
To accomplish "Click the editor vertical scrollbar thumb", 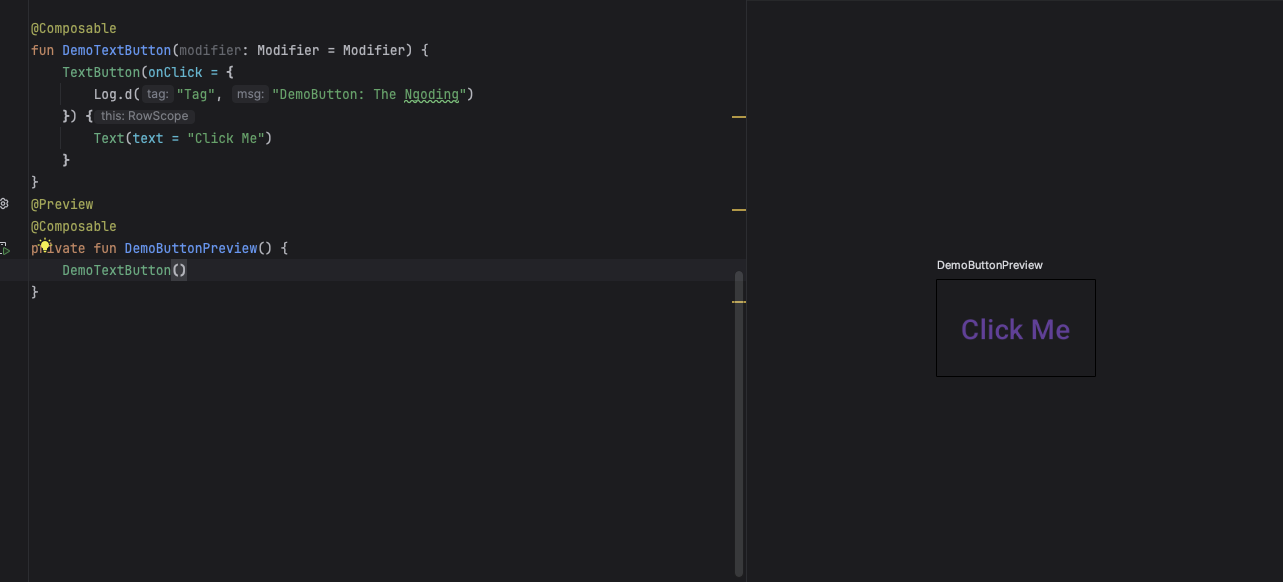I will 739,420.
